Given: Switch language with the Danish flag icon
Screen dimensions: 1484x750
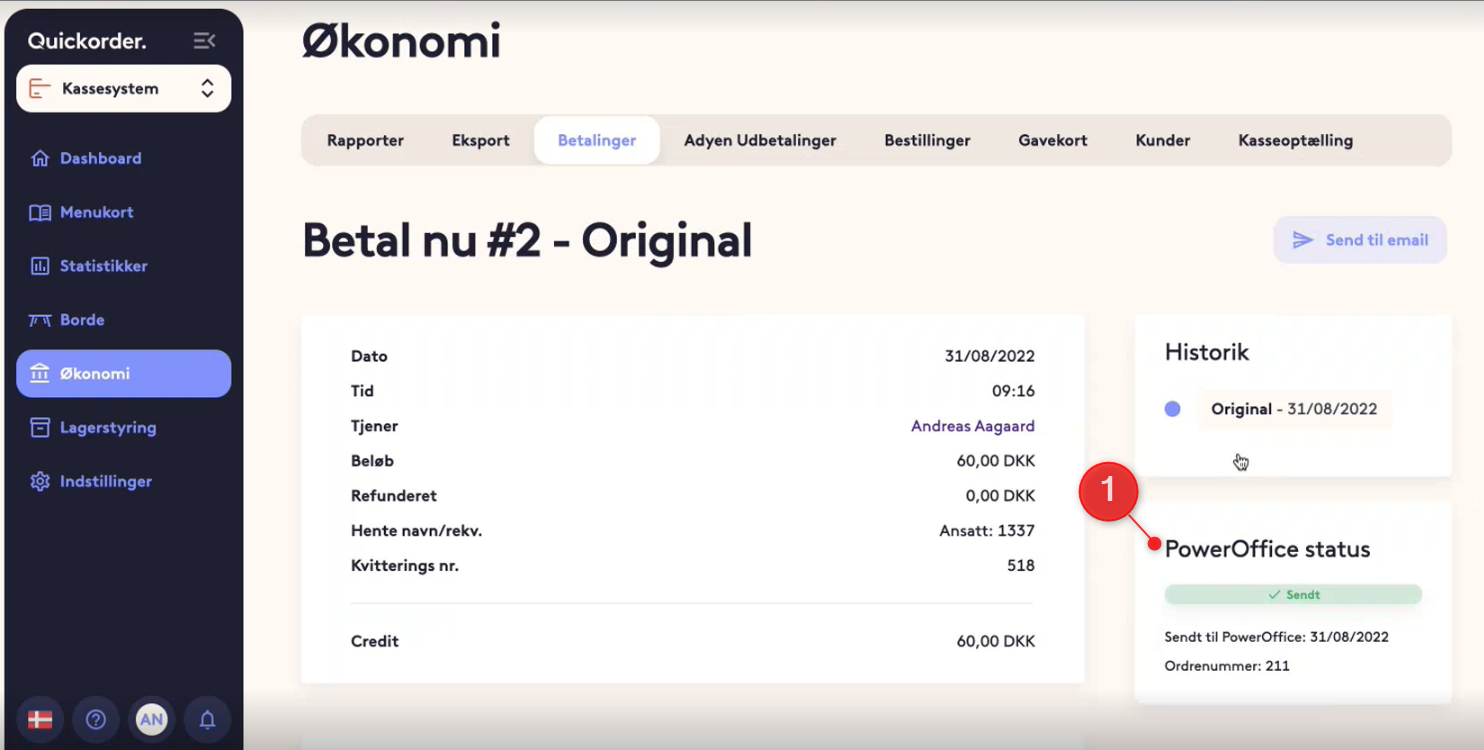Looking at the screenshot, I should point(40,719).
